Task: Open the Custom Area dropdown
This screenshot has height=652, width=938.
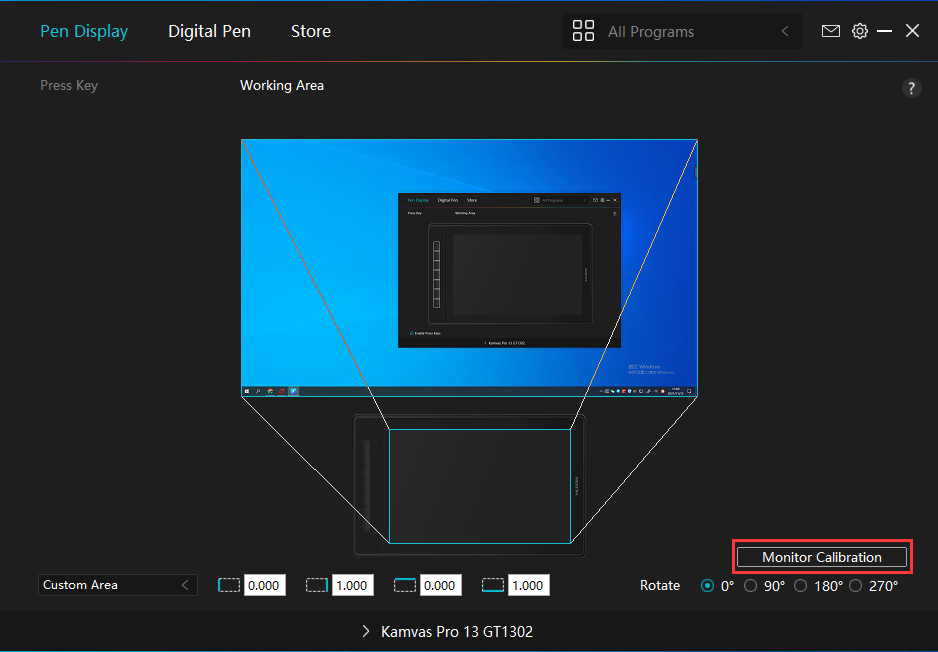Action: pyautogui.click(x=118, y=585)
